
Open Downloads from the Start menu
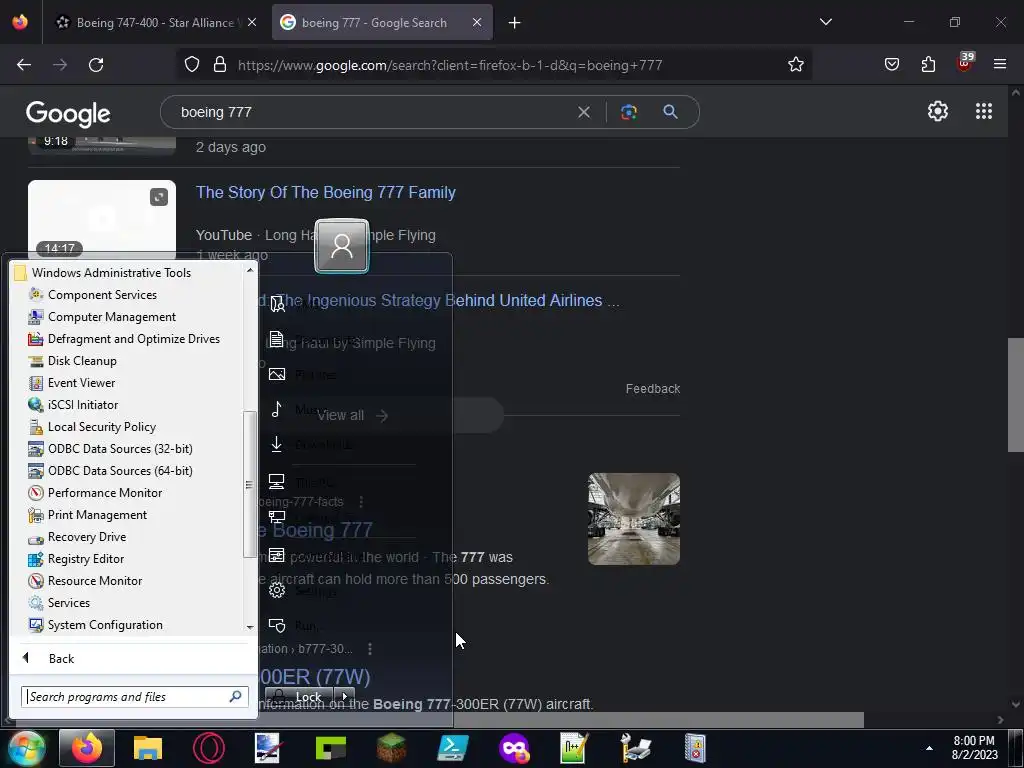pyautogui.click(x=312, y=445)
